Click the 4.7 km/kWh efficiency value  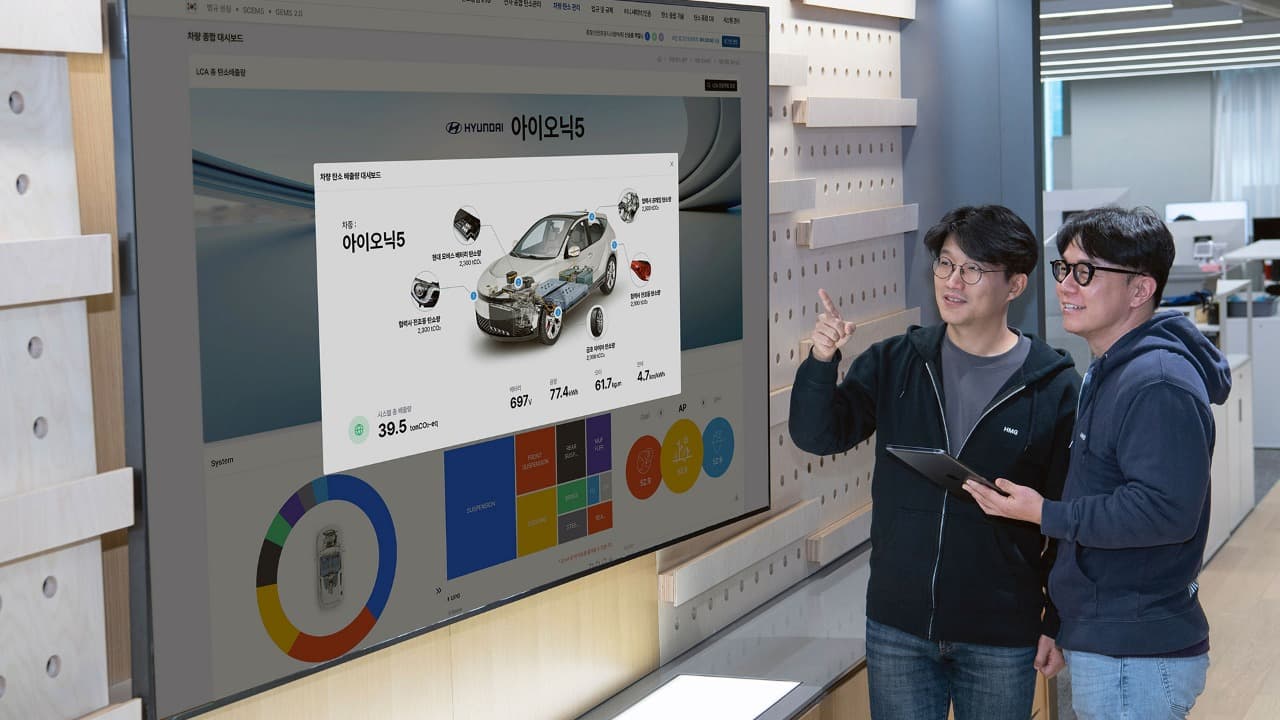click(650, 376)
